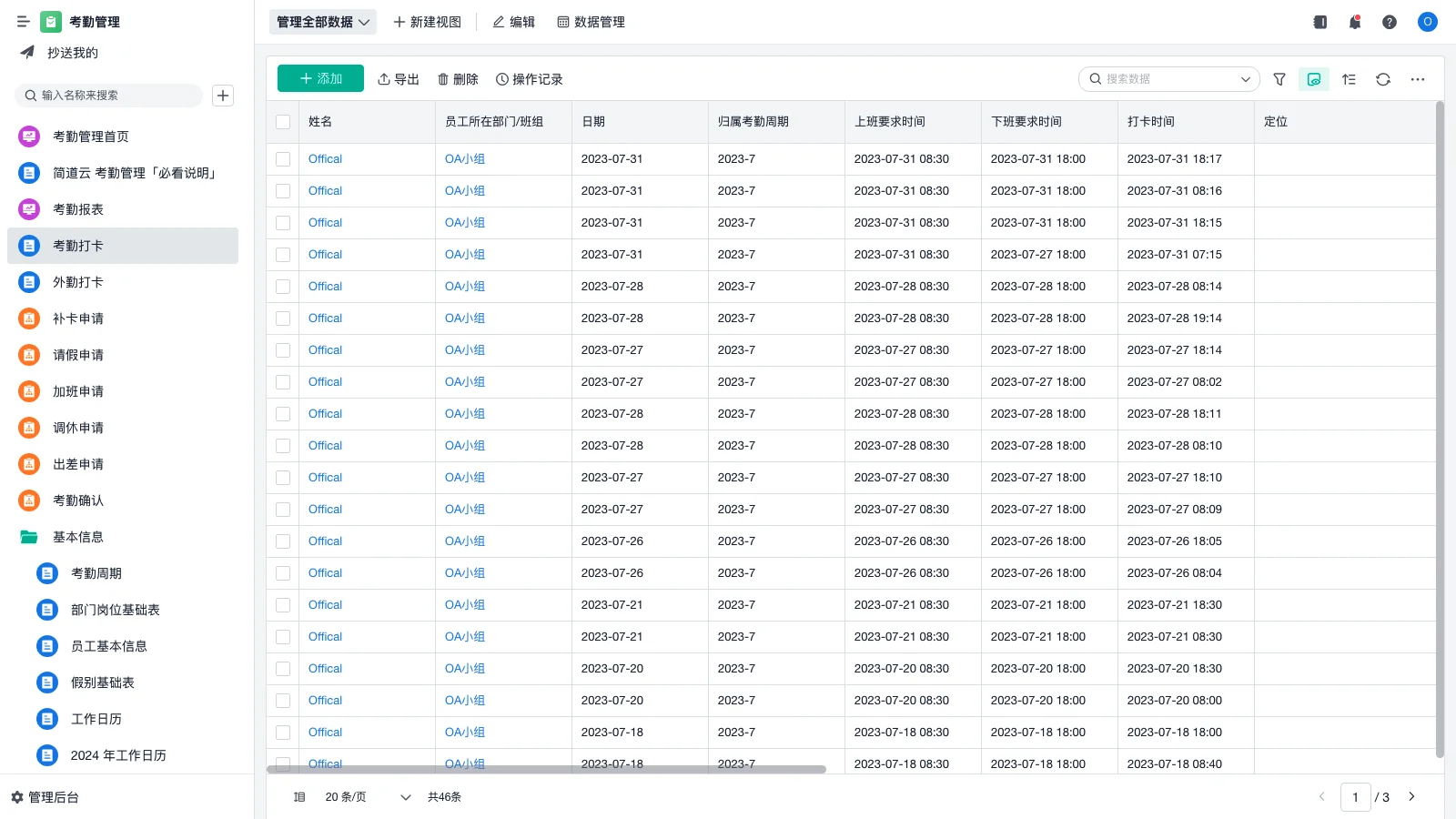Click the refresh data icon
Image resolution: width=1456 pixels, height=819 pixels.
click(1382, 79)
